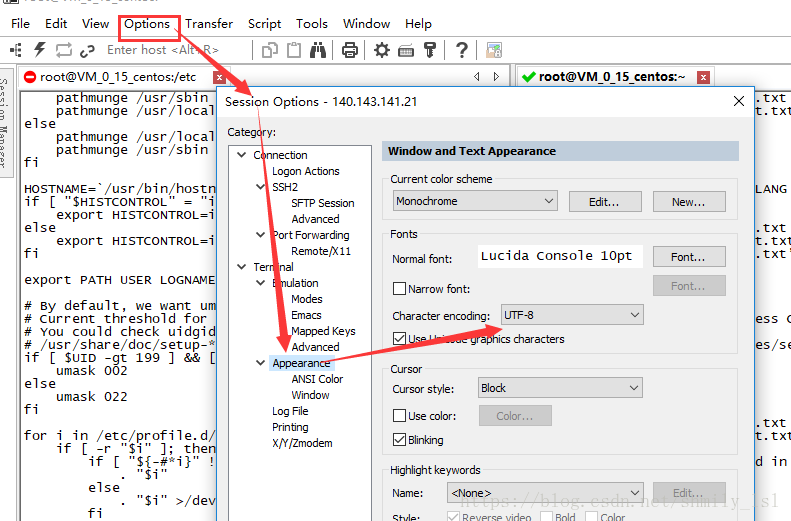791x521 pixels.
Task: Click the Quick Connect lightning icon
Action: [x=39, y=50]
